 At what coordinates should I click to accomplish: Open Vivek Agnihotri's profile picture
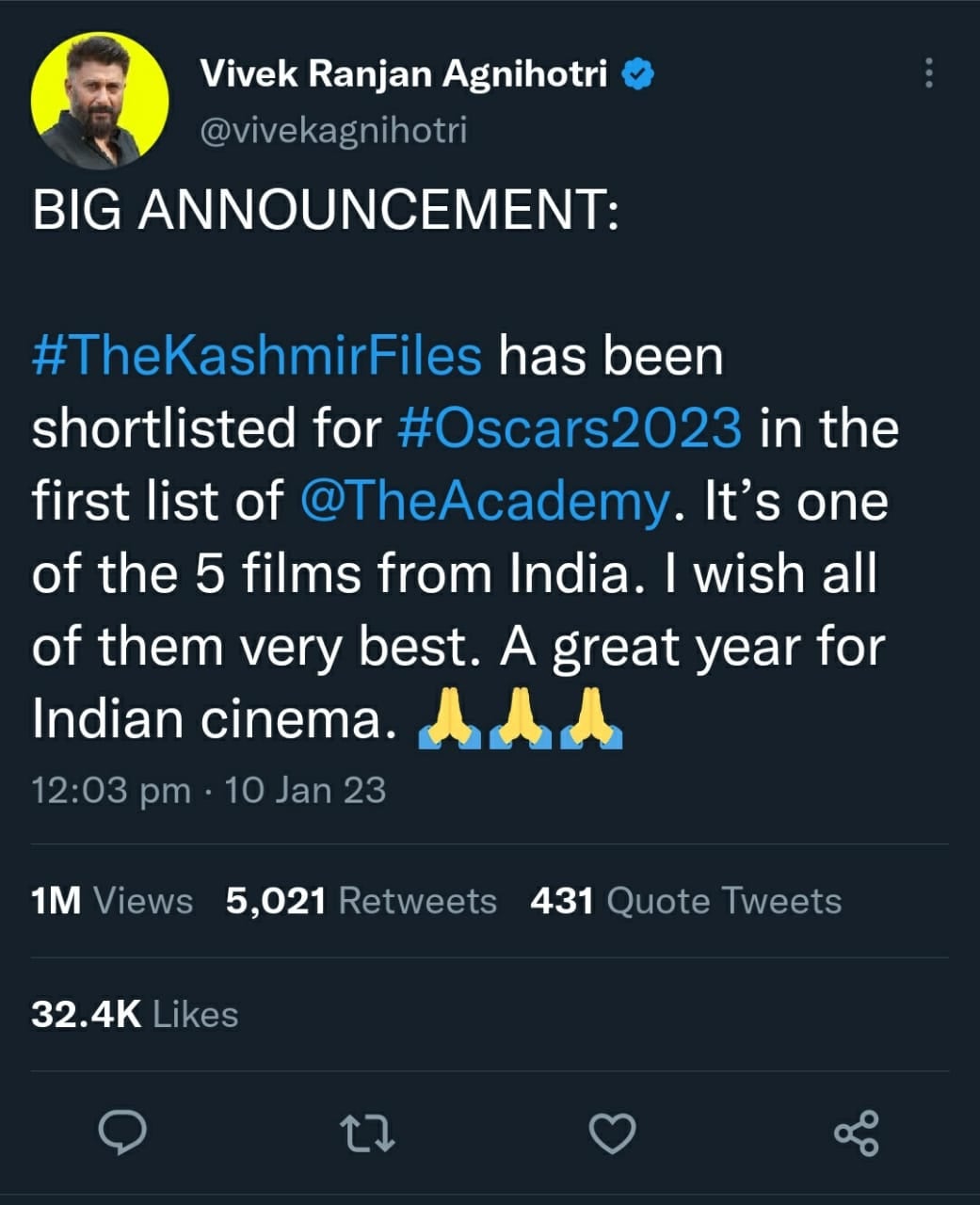point(100,100)
